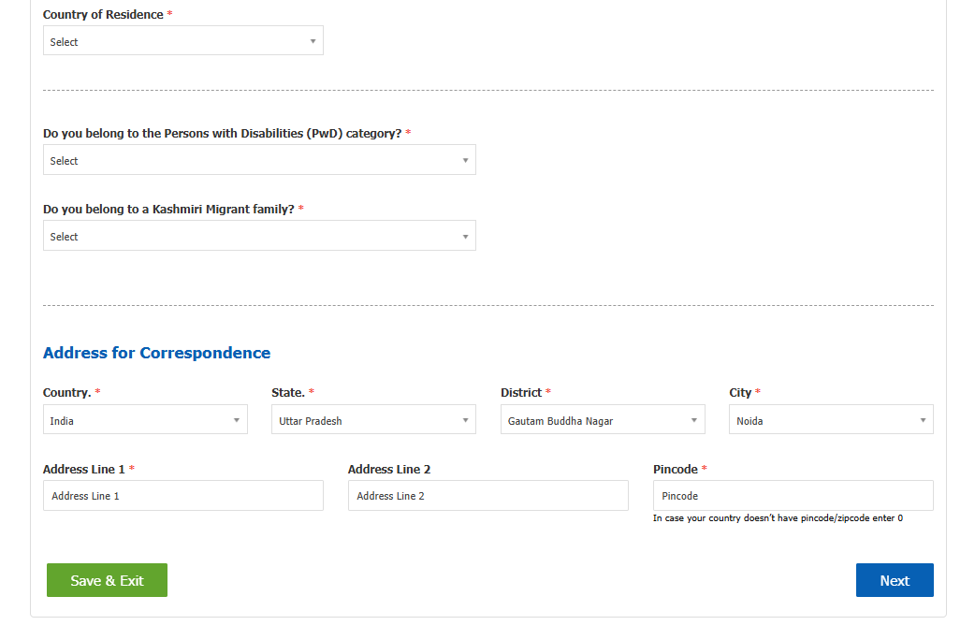The width and height of the screenshot is (975, 640).
Task: Click the green Save & Exit button
Action: (107, 580)
